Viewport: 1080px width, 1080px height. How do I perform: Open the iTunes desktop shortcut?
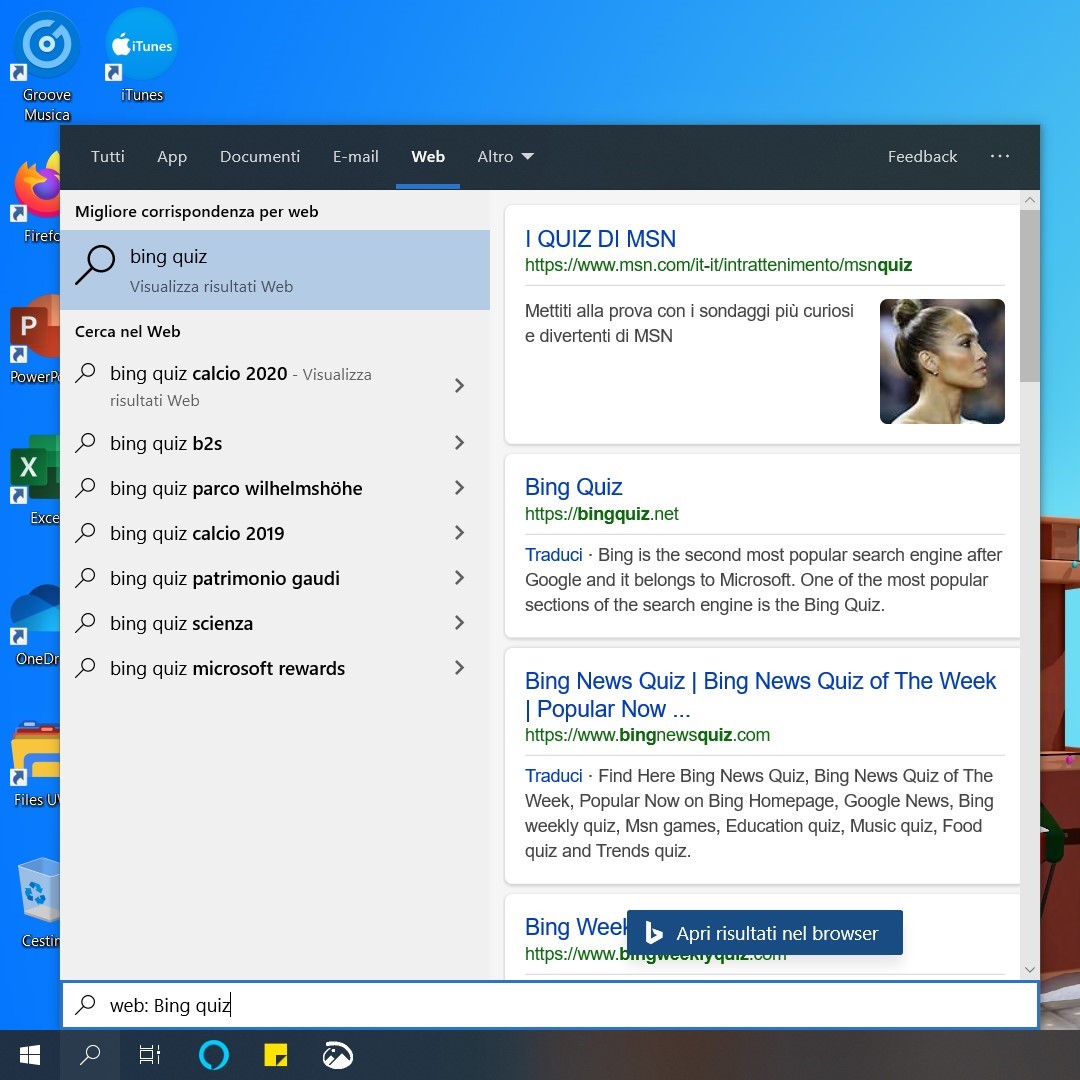click(x=141, y=56)
